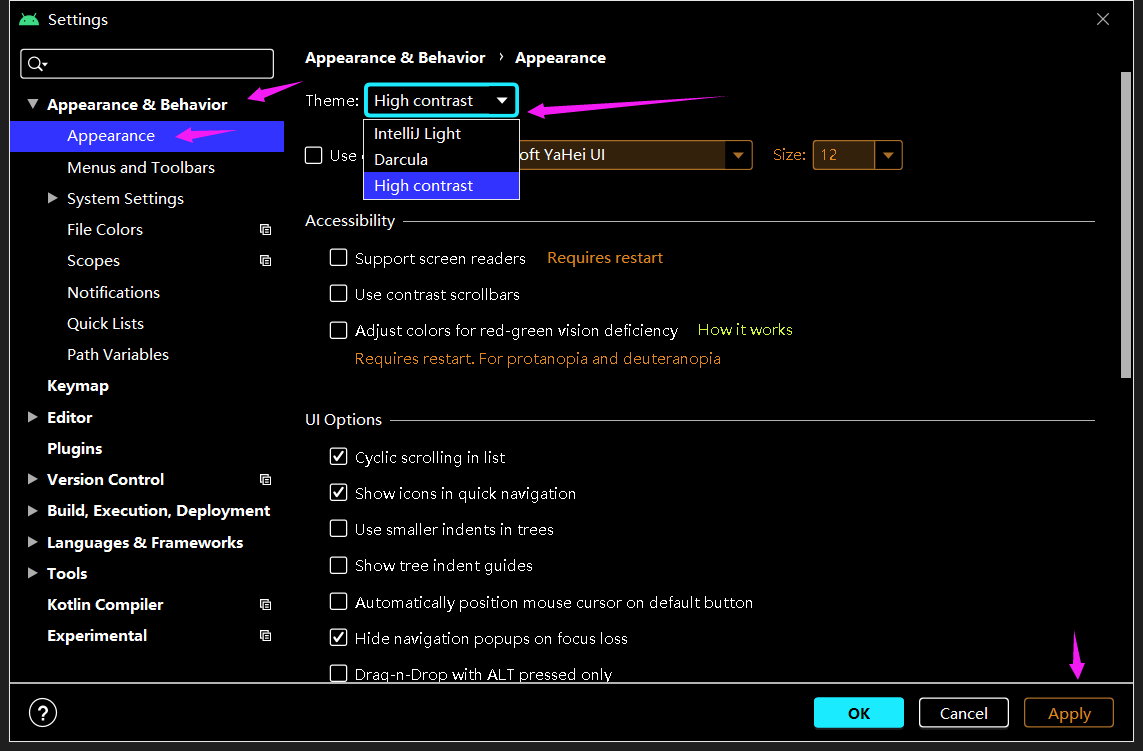This screenshot has height=751, width=1143.
Task: Toggle Automatically position mouse cursor on default button
Action: click(x=338, y=602)
